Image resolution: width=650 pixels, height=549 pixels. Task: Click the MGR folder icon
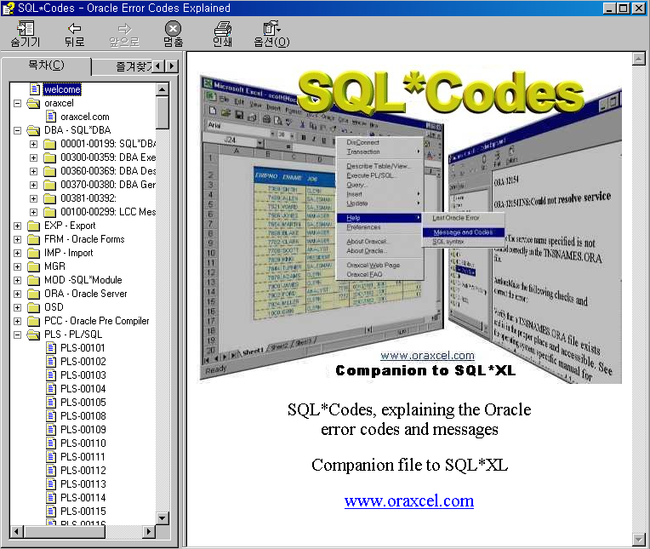pos(33,266)
